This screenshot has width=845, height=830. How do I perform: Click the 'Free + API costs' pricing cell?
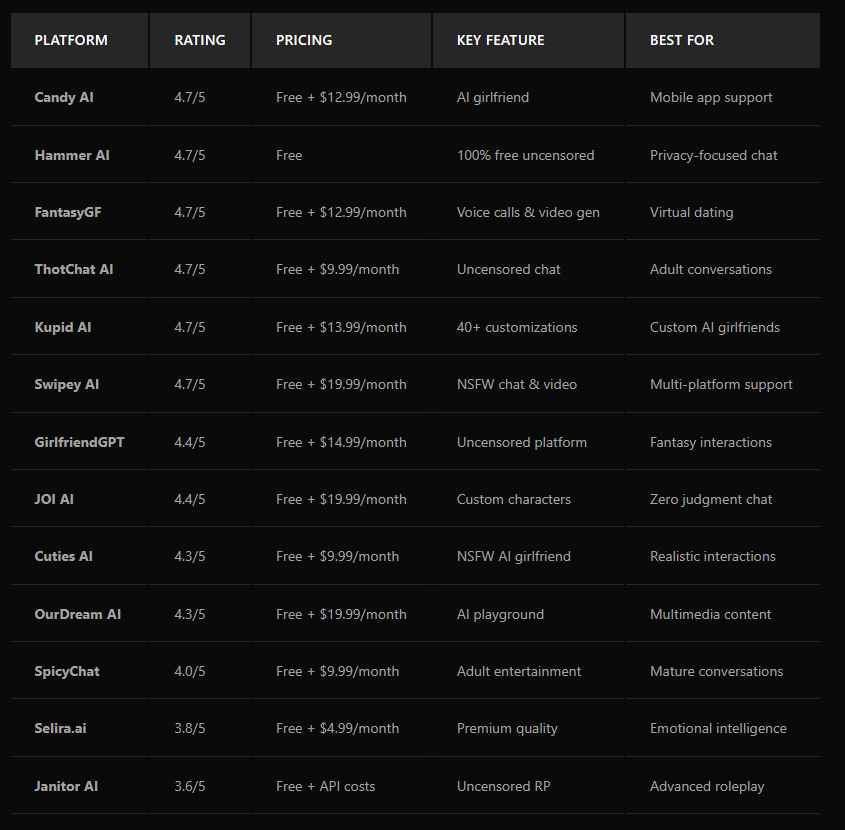326,786
